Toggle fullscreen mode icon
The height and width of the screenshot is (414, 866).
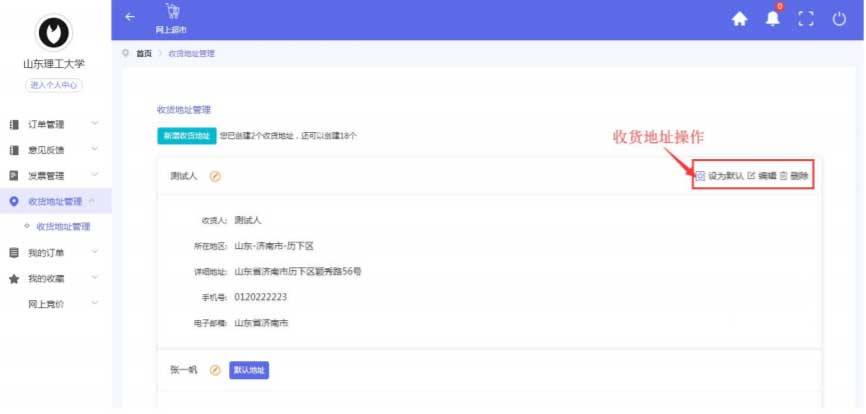(806, 18)
